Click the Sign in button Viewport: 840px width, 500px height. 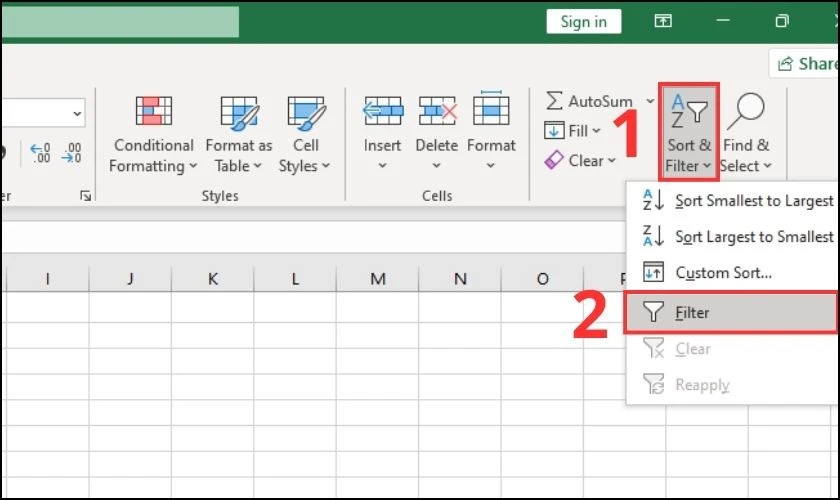tap(584, 21)
